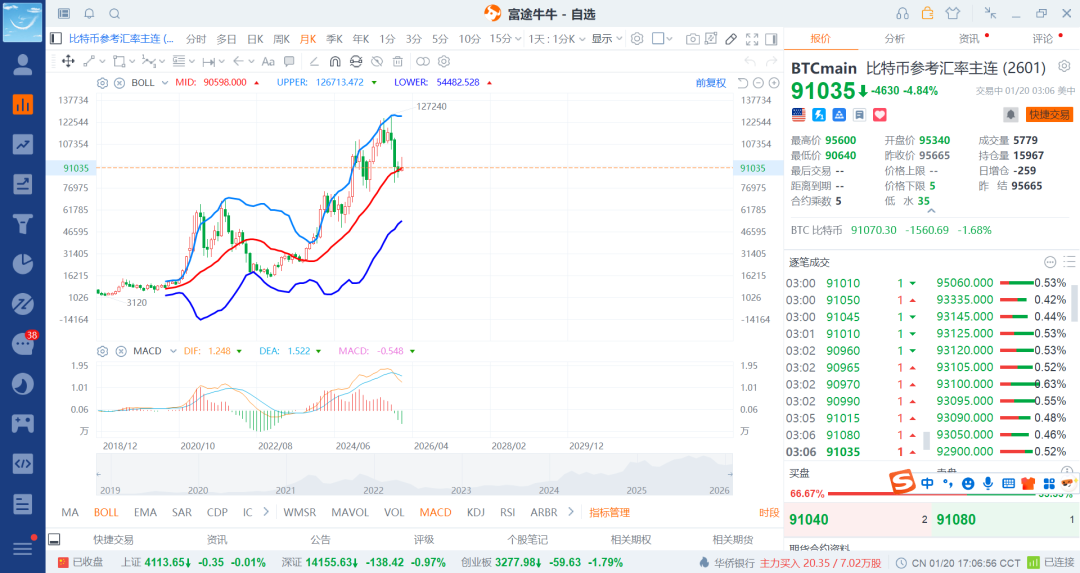Toggle the KDJ indicator
This screenshot has width=1080, height=573.
click(475, 512)
